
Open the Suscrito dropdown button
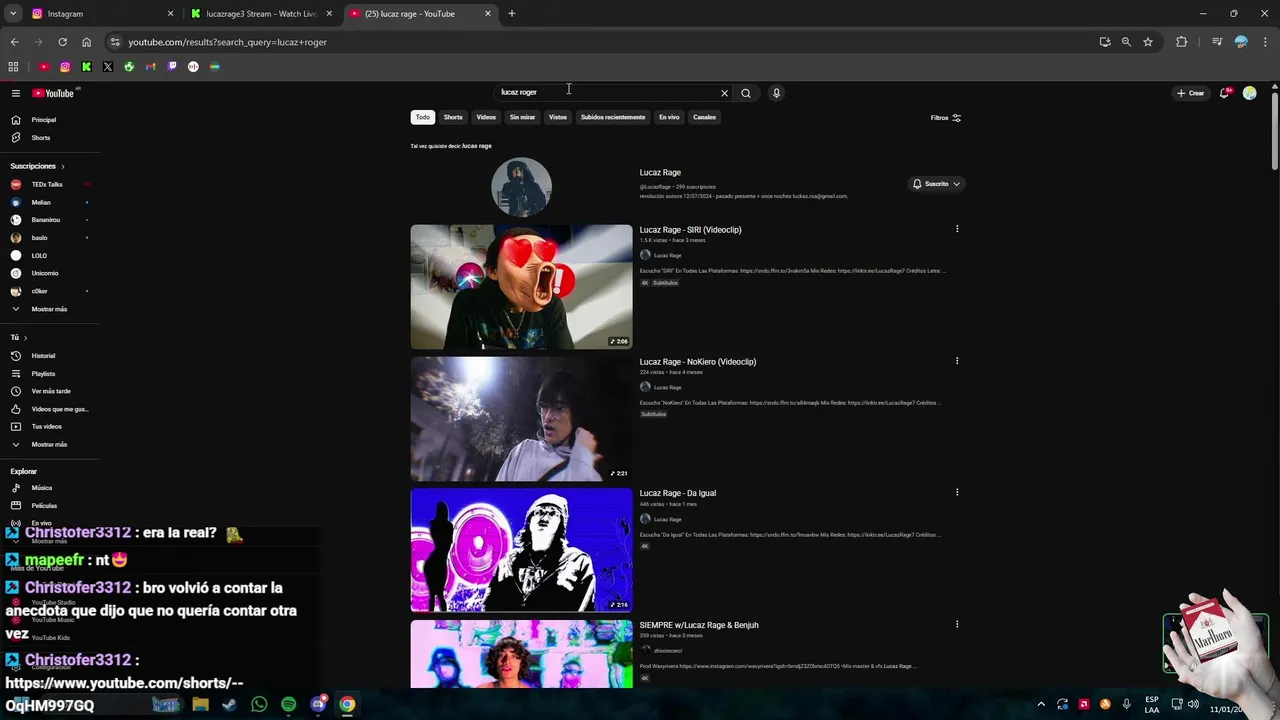[936, 184]
